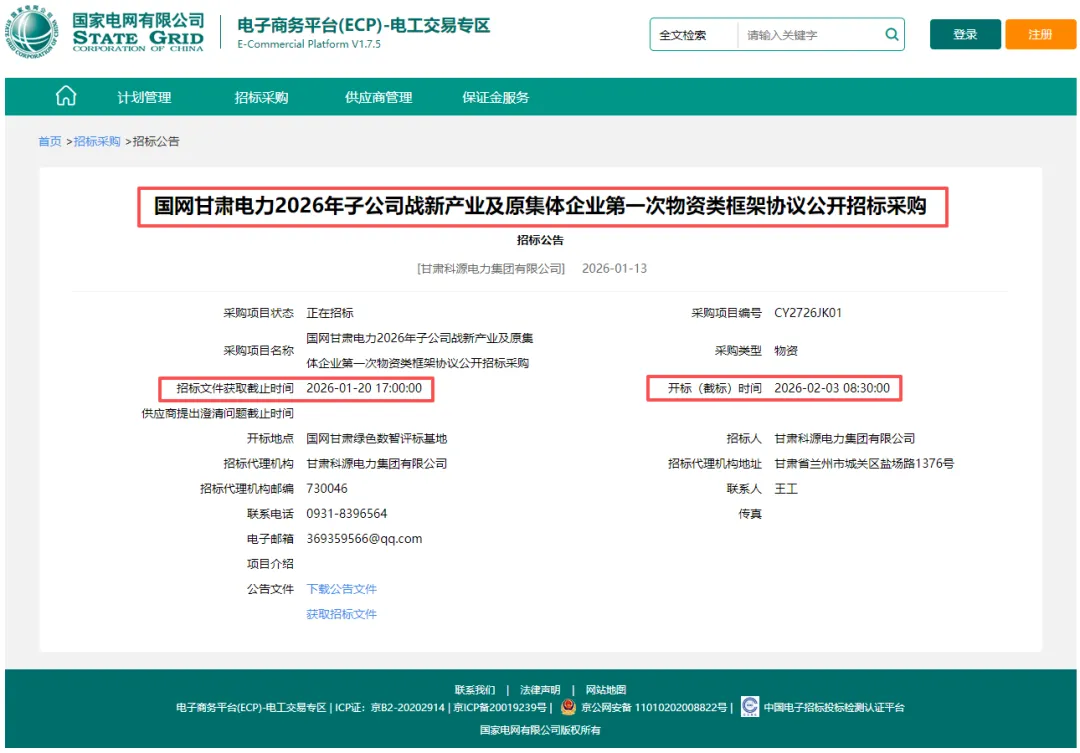This screenshot has width=1080, height=753.
Task: Focus the 请输入关键字 search field
Action: tap(809, 35)
